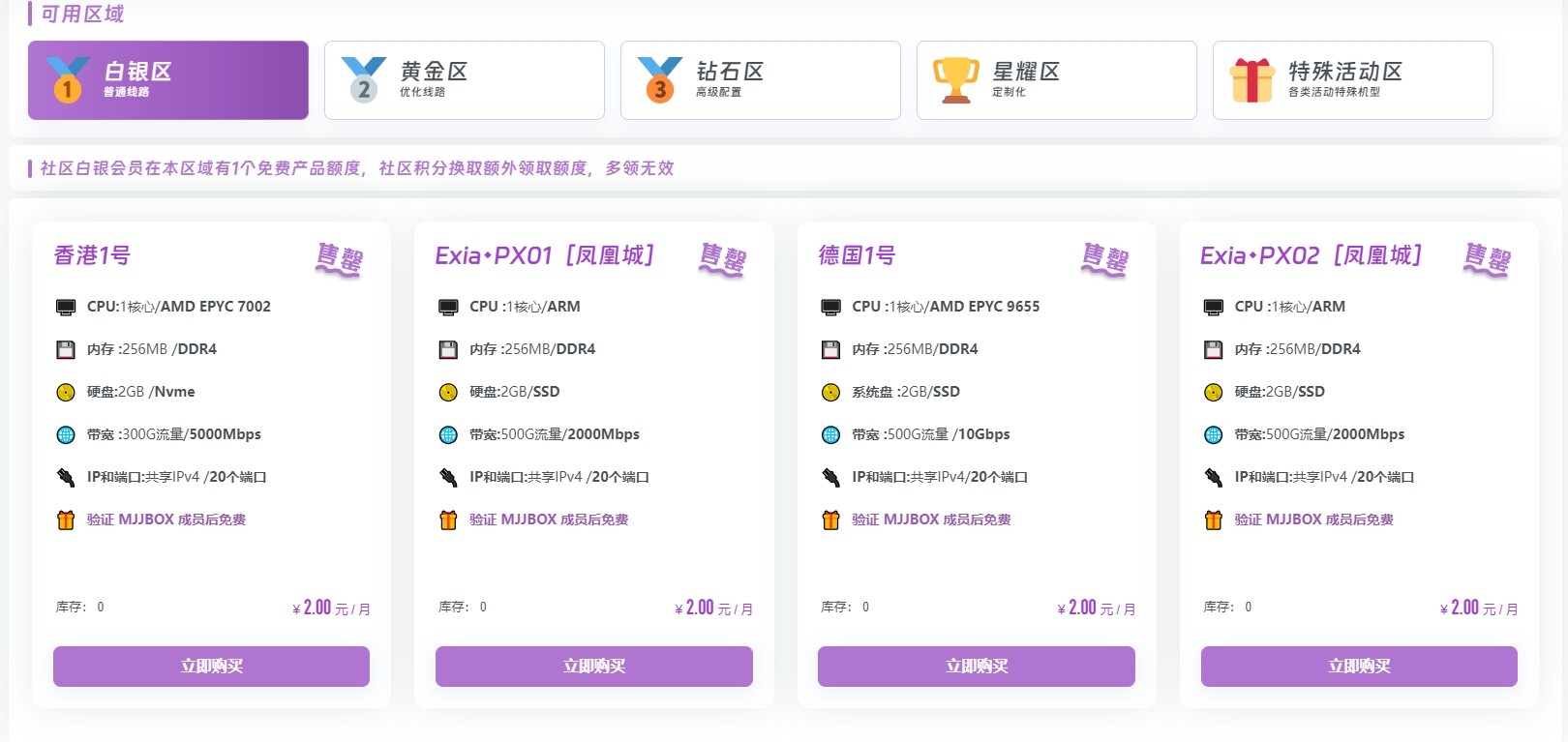Click the number 3 bronze medal icon
The height and width of the screenshot is (742, 1568).
(x=660, y=80)
